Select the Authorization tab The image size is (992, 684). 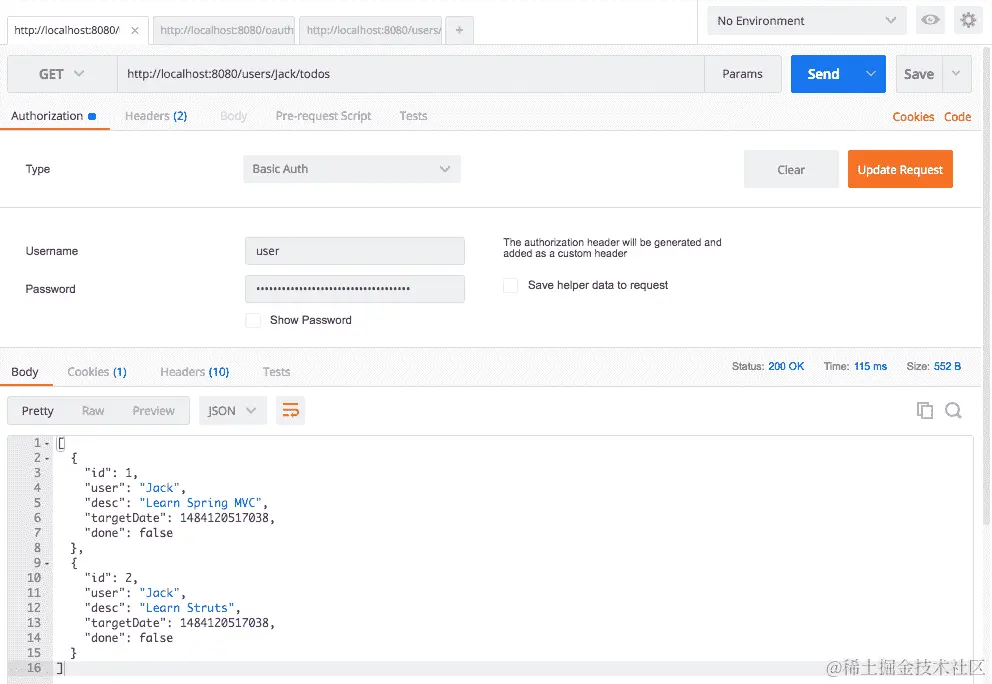point(53,116)
